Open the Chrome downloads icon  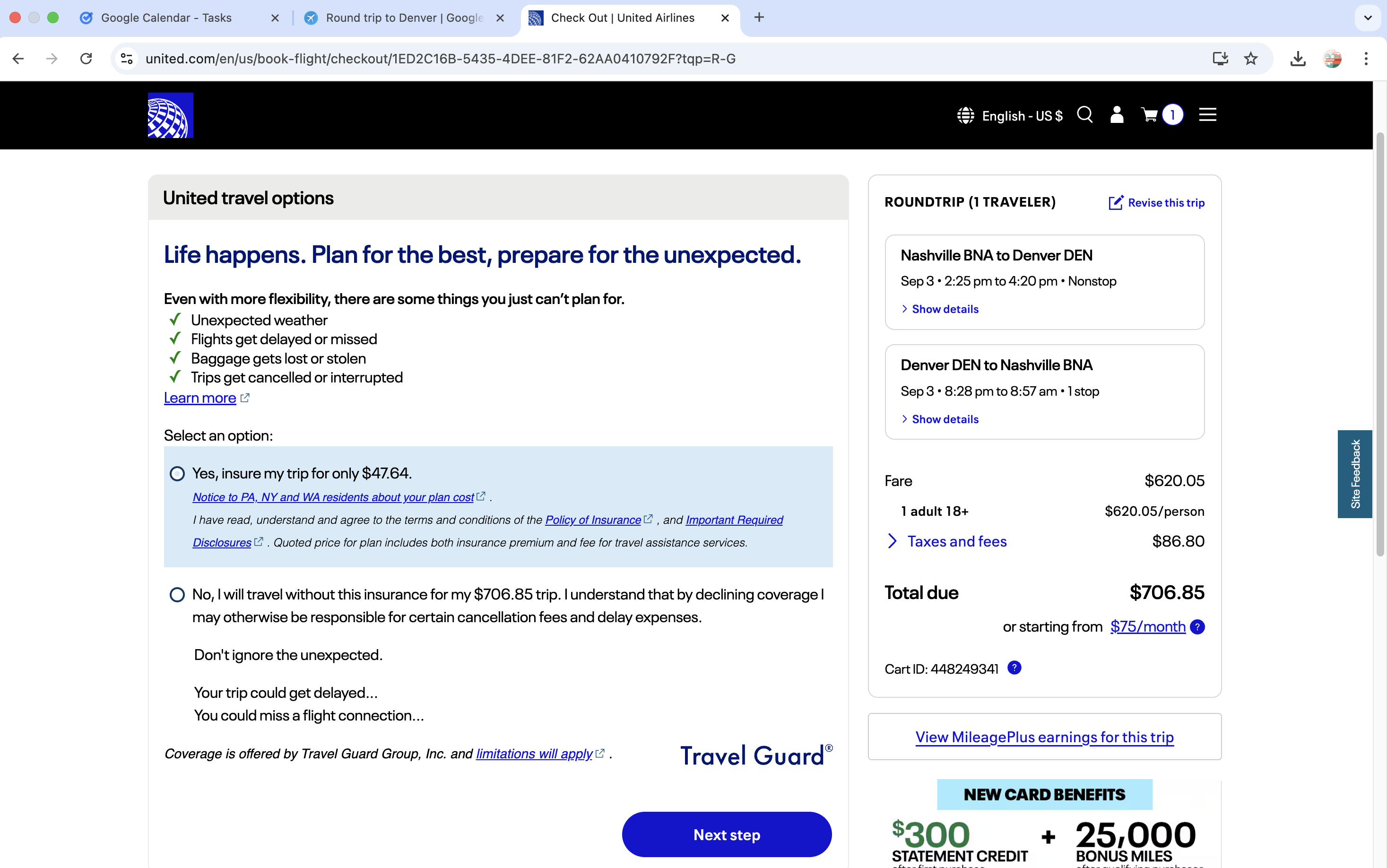click(x=1298, y=59)
